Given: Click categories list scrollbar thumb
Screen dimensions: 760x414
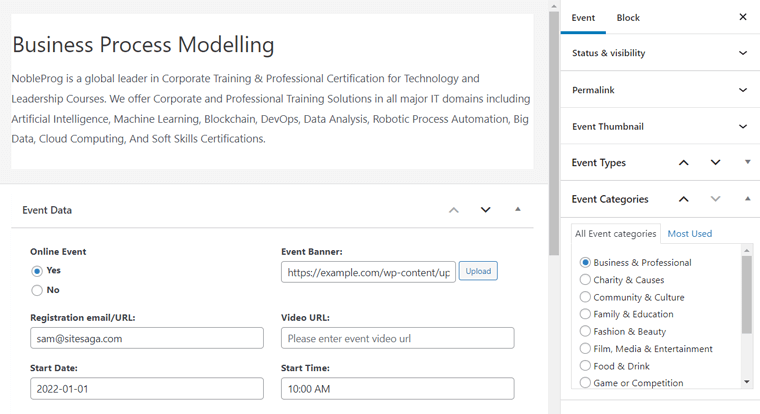Looking at the screenshot, I should click(x=746, y=295).
